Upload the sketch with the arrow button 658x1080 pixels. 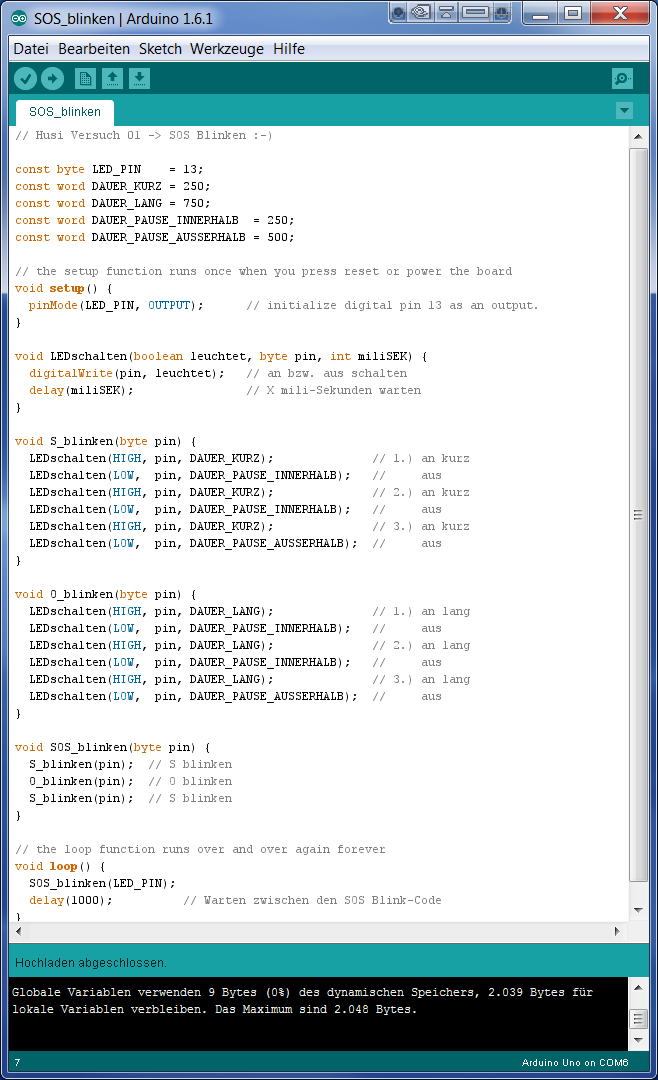coord(52,78)
